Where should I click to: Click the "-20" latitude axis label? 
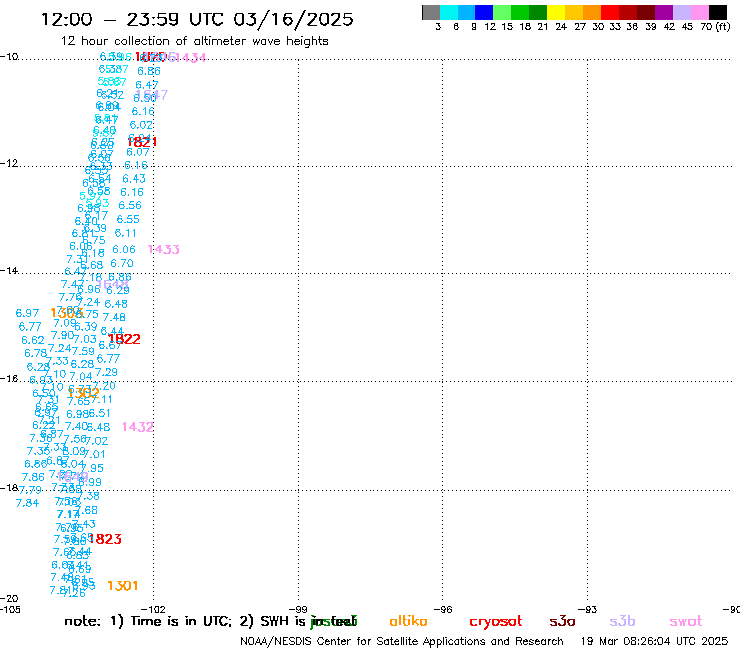9,599
